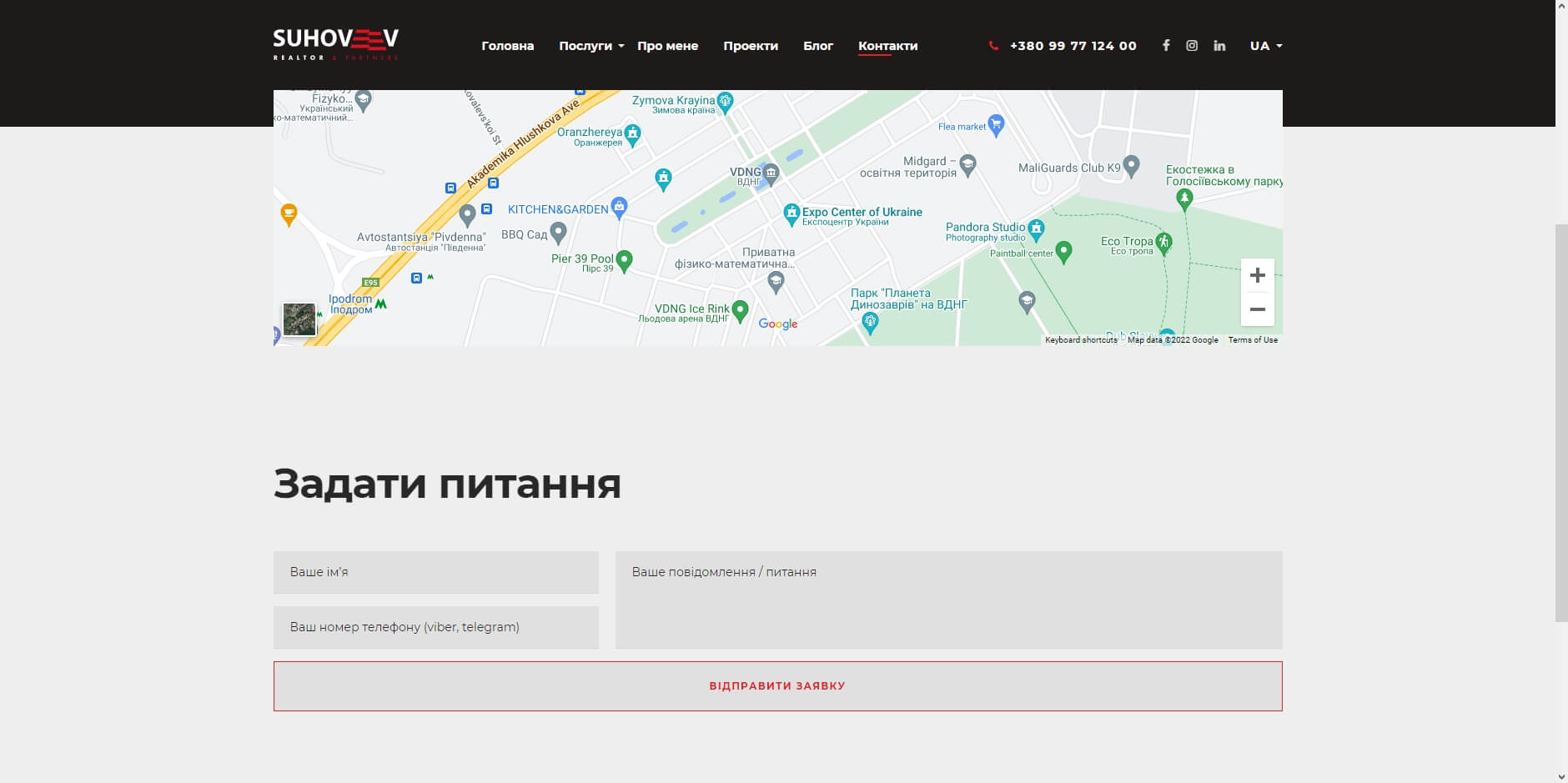Viewport: 1568px width, 783px height.
Task: Focus the Ваше ім'я input field
Action: click(435, 572)
